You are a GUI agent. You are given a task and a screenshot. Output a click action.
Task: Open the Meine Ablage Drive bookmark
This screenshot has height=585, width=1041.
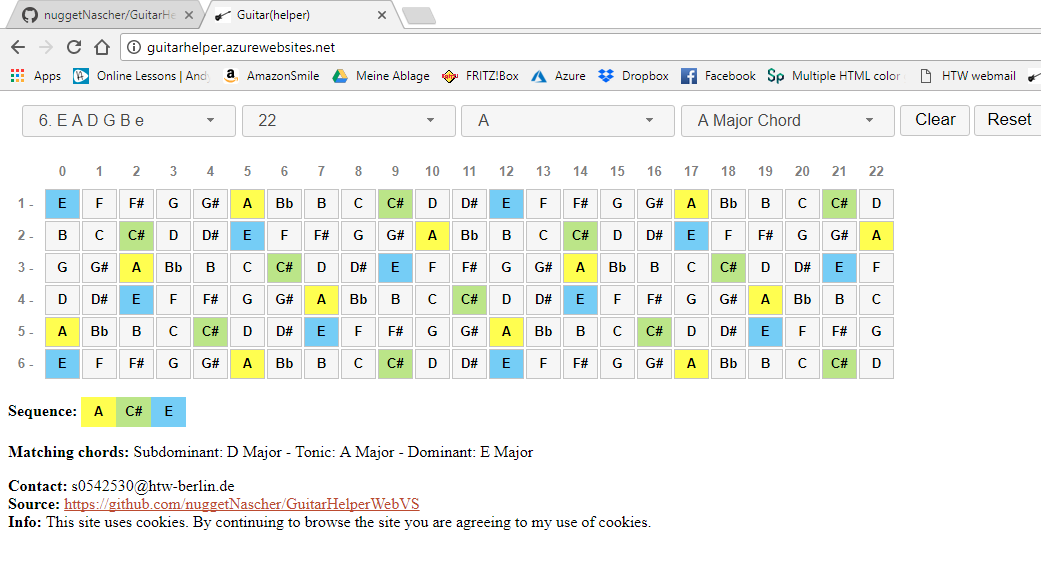(x=381, y=76)
